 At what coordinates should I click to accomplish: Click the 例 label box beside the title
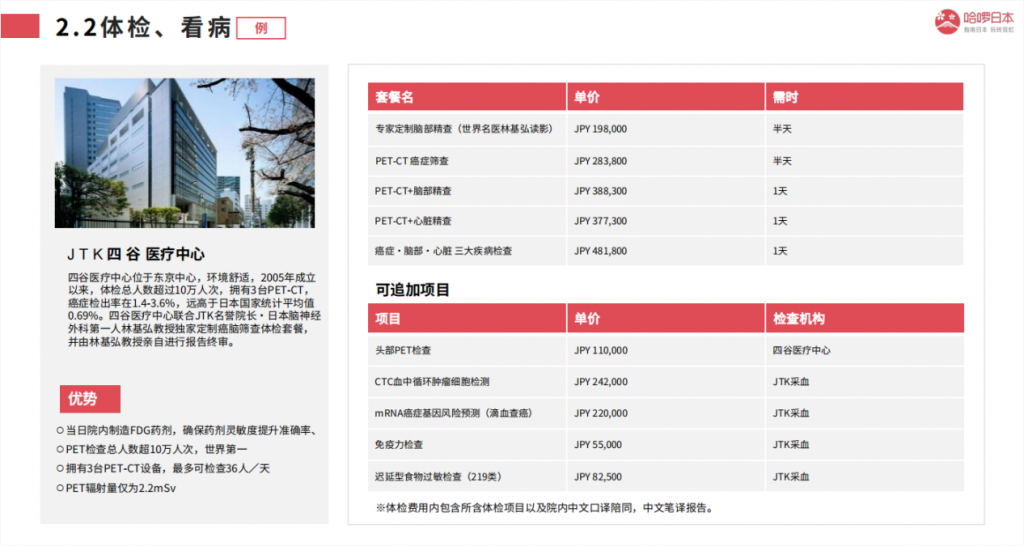coord(261,28)
